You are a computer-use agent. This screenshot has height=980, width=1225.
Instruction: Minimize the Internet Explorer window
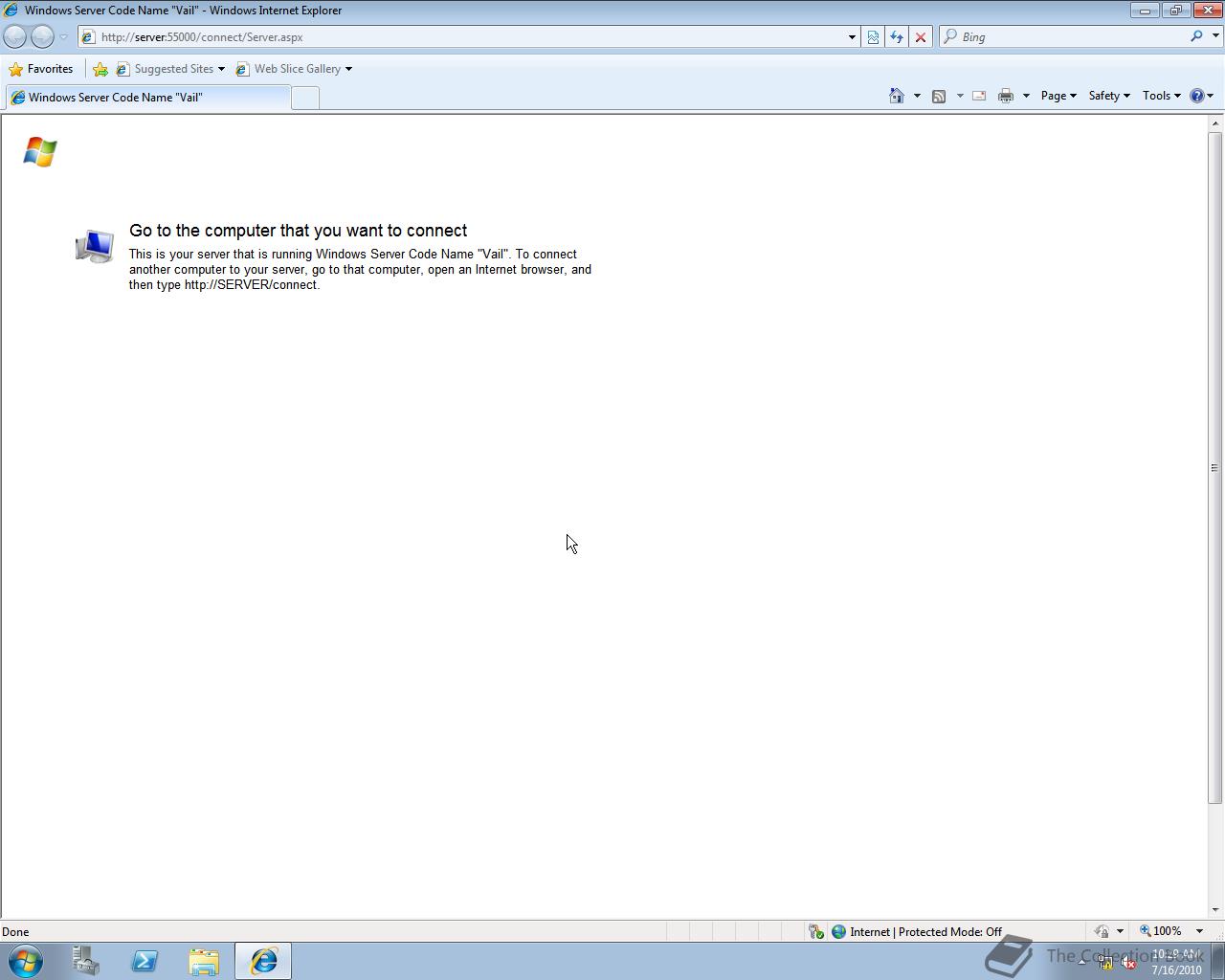coord(1145,10)
